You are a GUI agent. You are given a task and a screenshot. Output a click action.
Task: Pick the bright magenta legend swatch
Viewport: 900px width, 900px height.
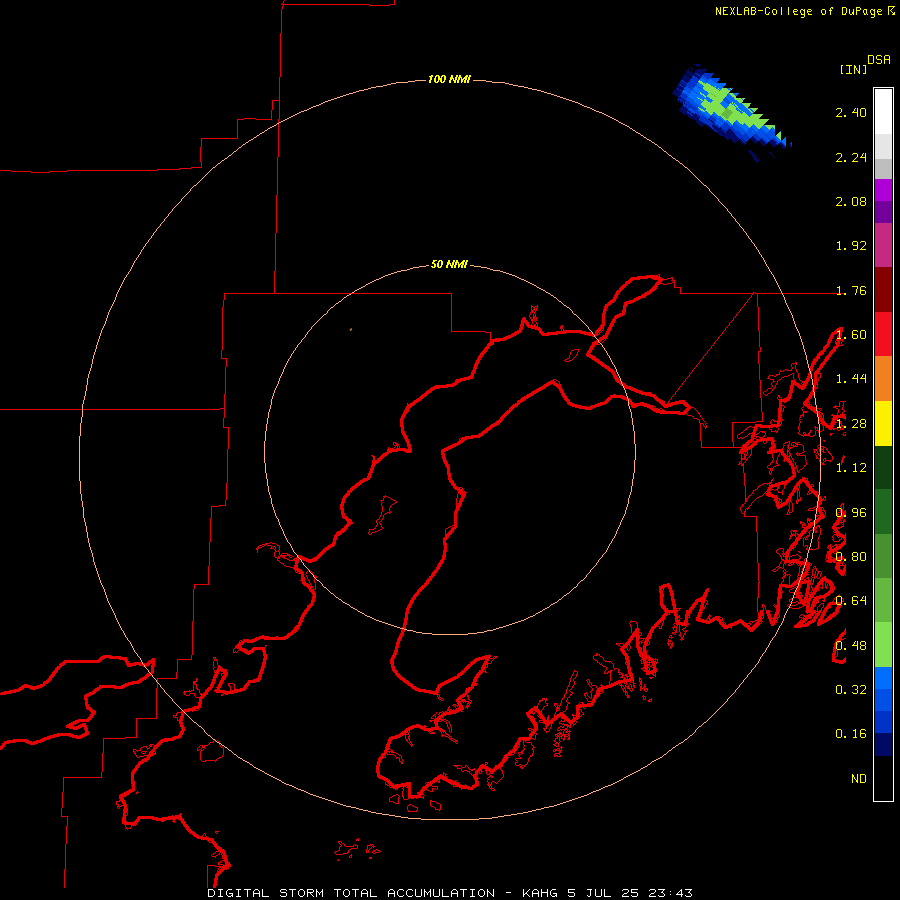(x=883, y=190)
